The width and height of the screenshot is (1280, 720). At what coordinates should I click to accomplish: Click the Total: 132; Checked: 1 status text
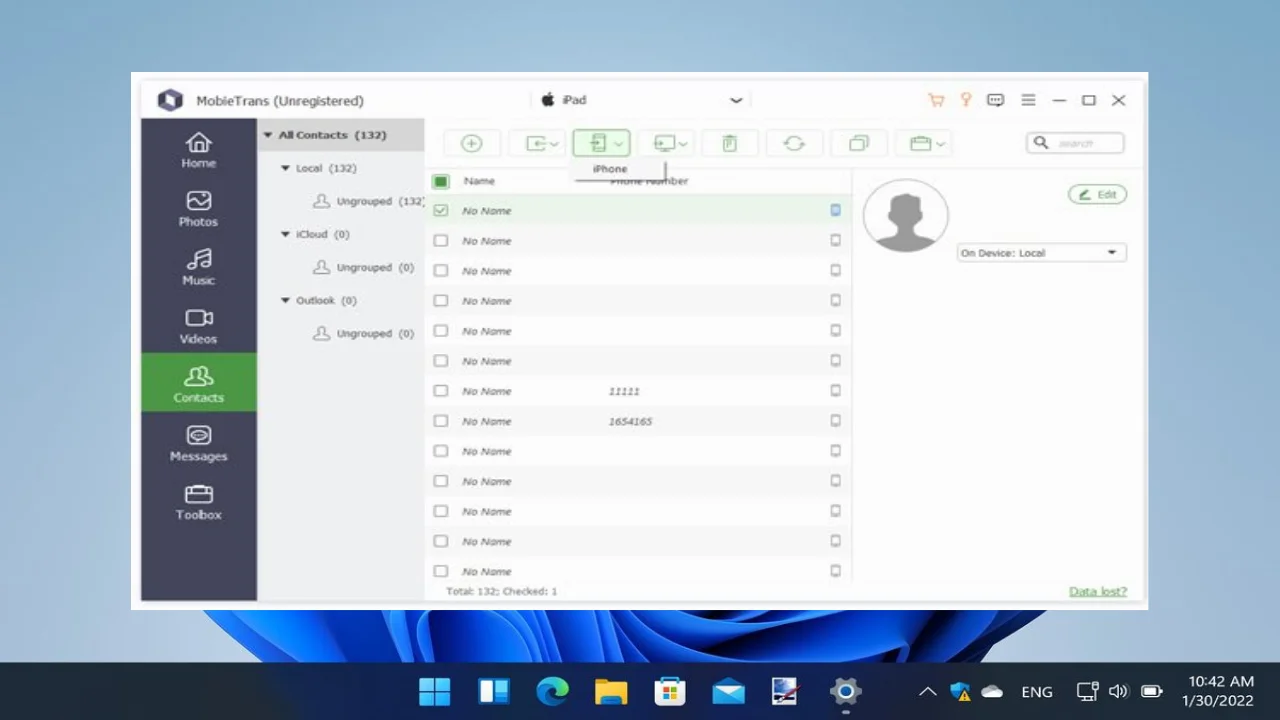[502, 591]
